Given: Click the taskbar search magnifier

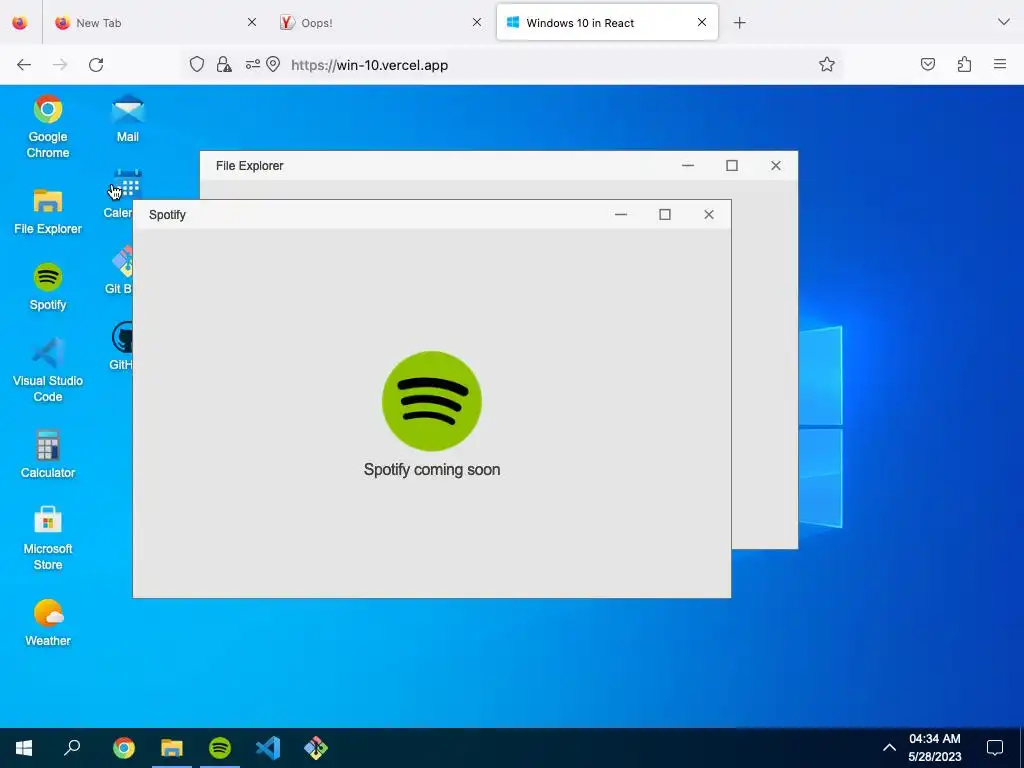Looking at the screenshot, I should click(72, 748).
